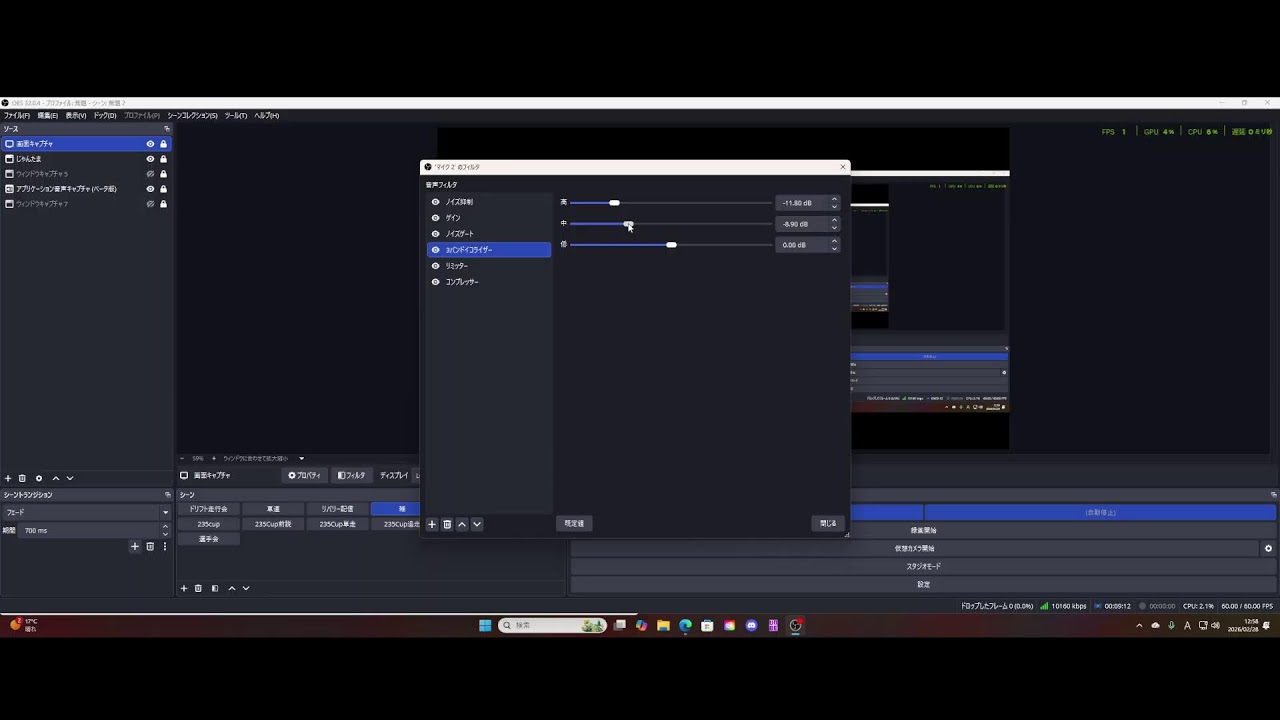Open the ドック(D) menu
This screenshot has height=720, width=1280.
pyautogui.click(x=105, y=116)
